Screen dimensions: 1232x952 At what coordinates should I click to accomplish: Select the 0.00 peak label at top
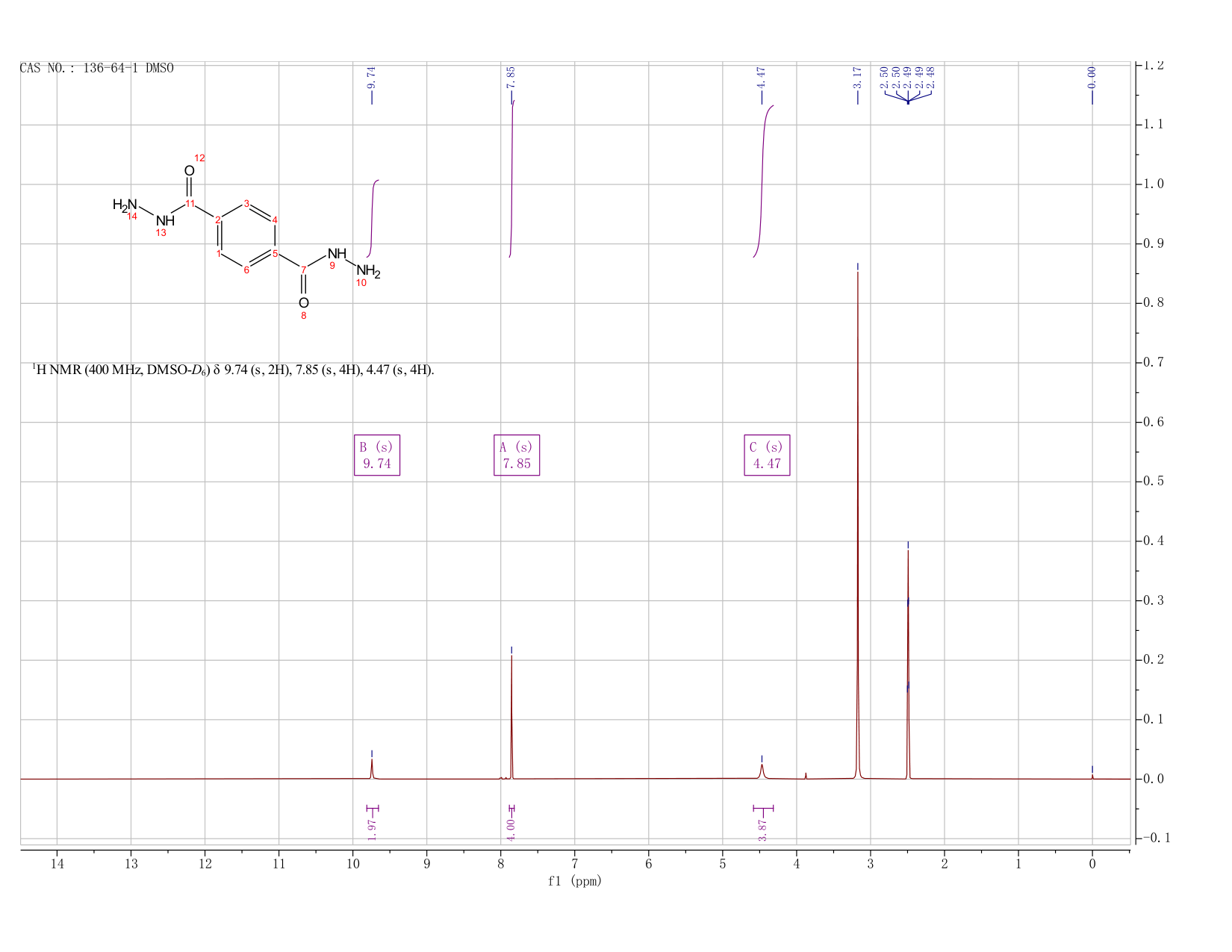pos(1092,78)
